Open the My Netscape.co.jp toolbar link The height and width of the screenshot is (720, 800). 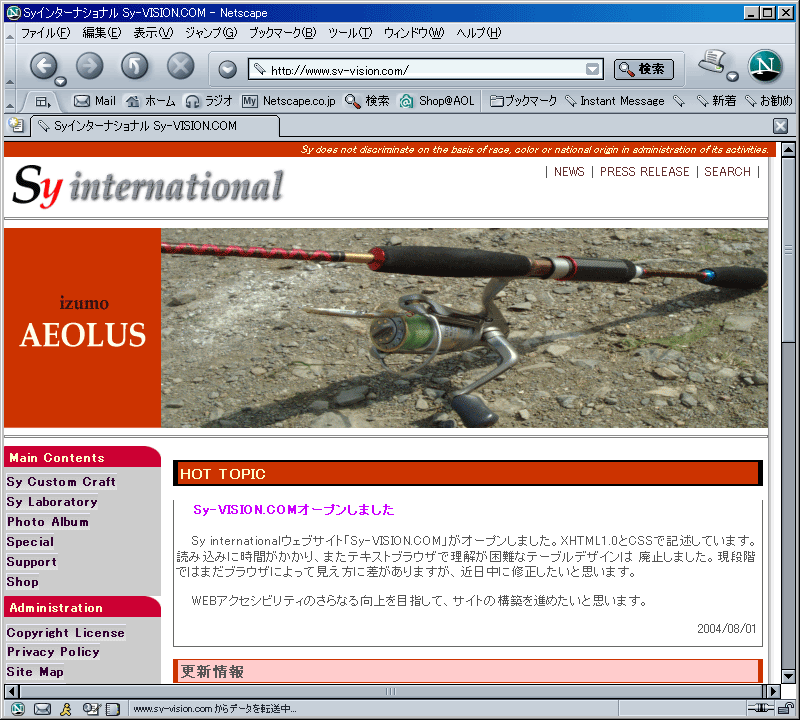pyautogui.click(x=289, y=101)
